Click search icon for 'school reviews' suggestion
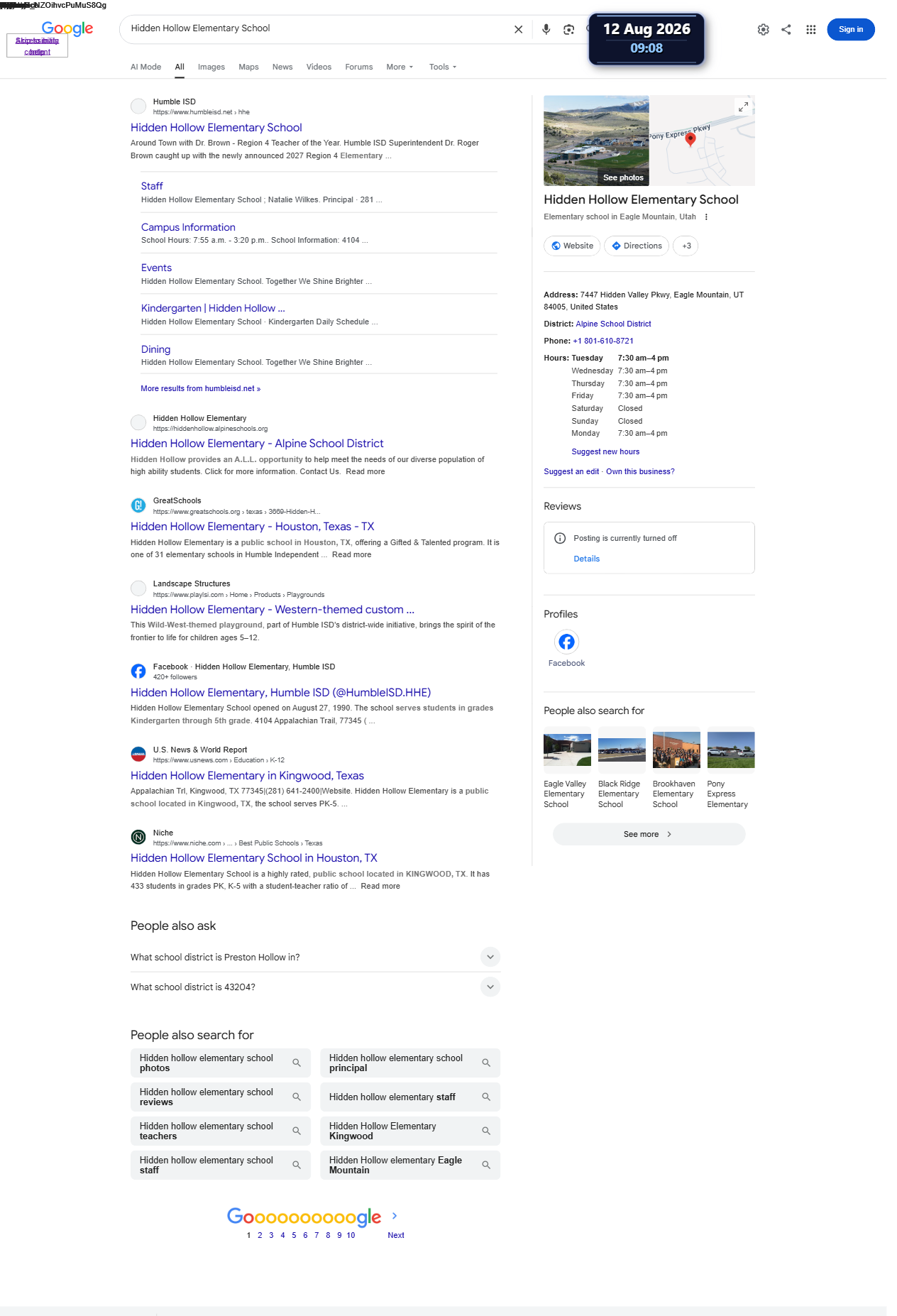This screenshot has width=897, height=1316. [297, 1097]
